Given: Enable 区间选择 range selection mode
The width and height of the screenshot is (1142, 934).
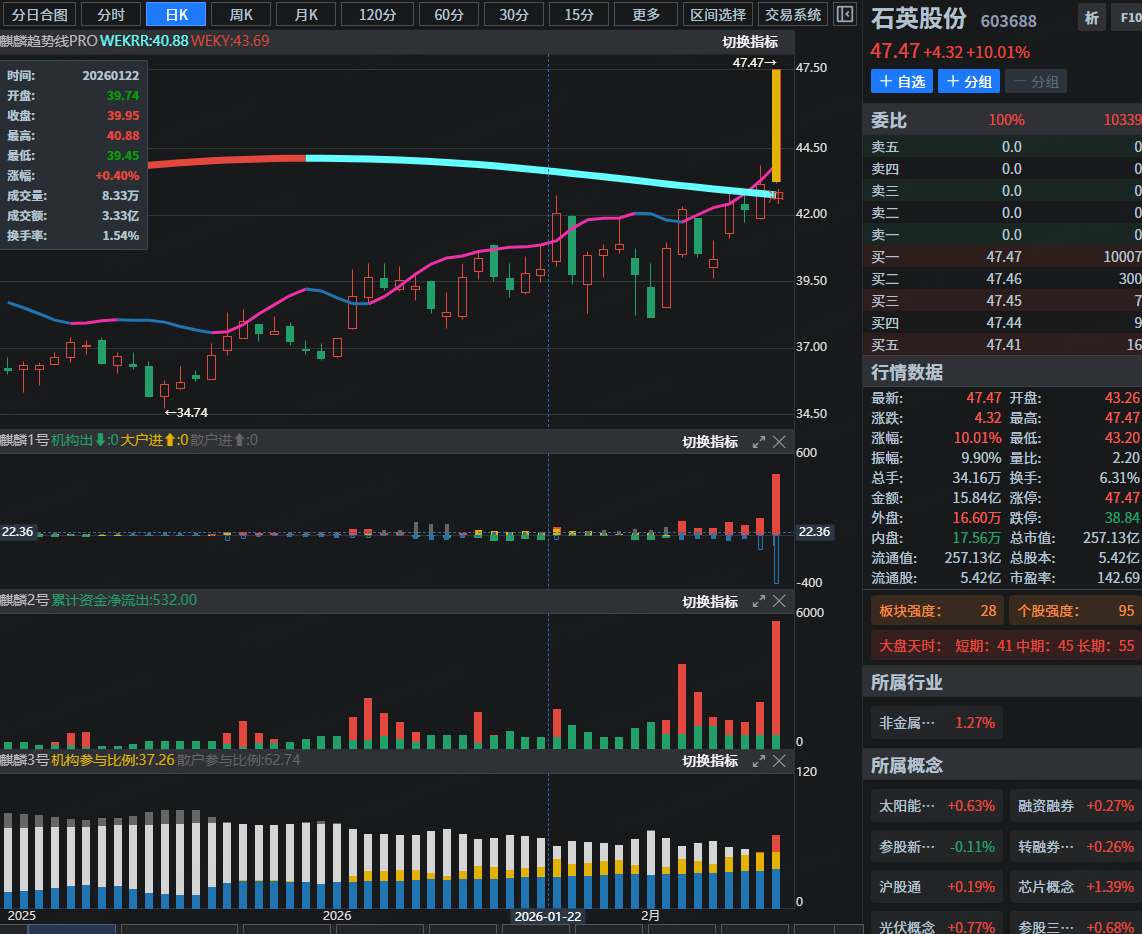Looking at the screenshot, I should pos(718,14).
